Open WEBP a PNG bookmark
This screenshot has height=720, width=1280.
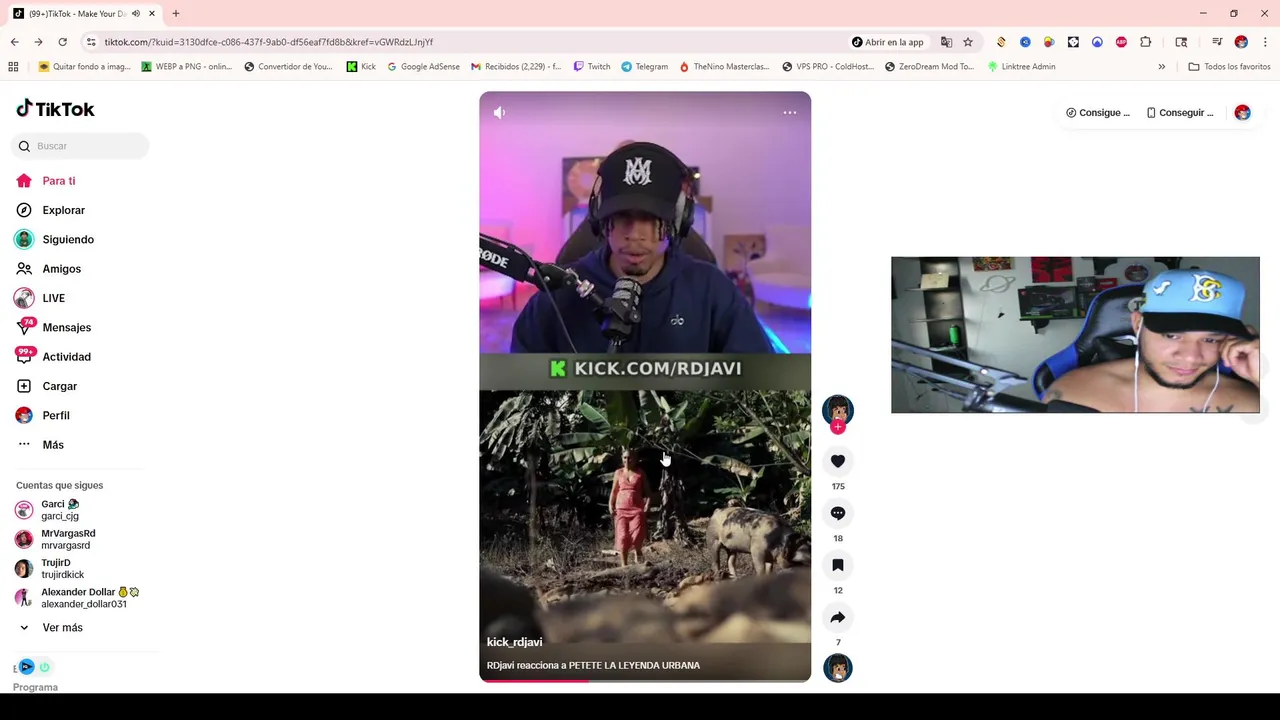click(x=187, y=67)
